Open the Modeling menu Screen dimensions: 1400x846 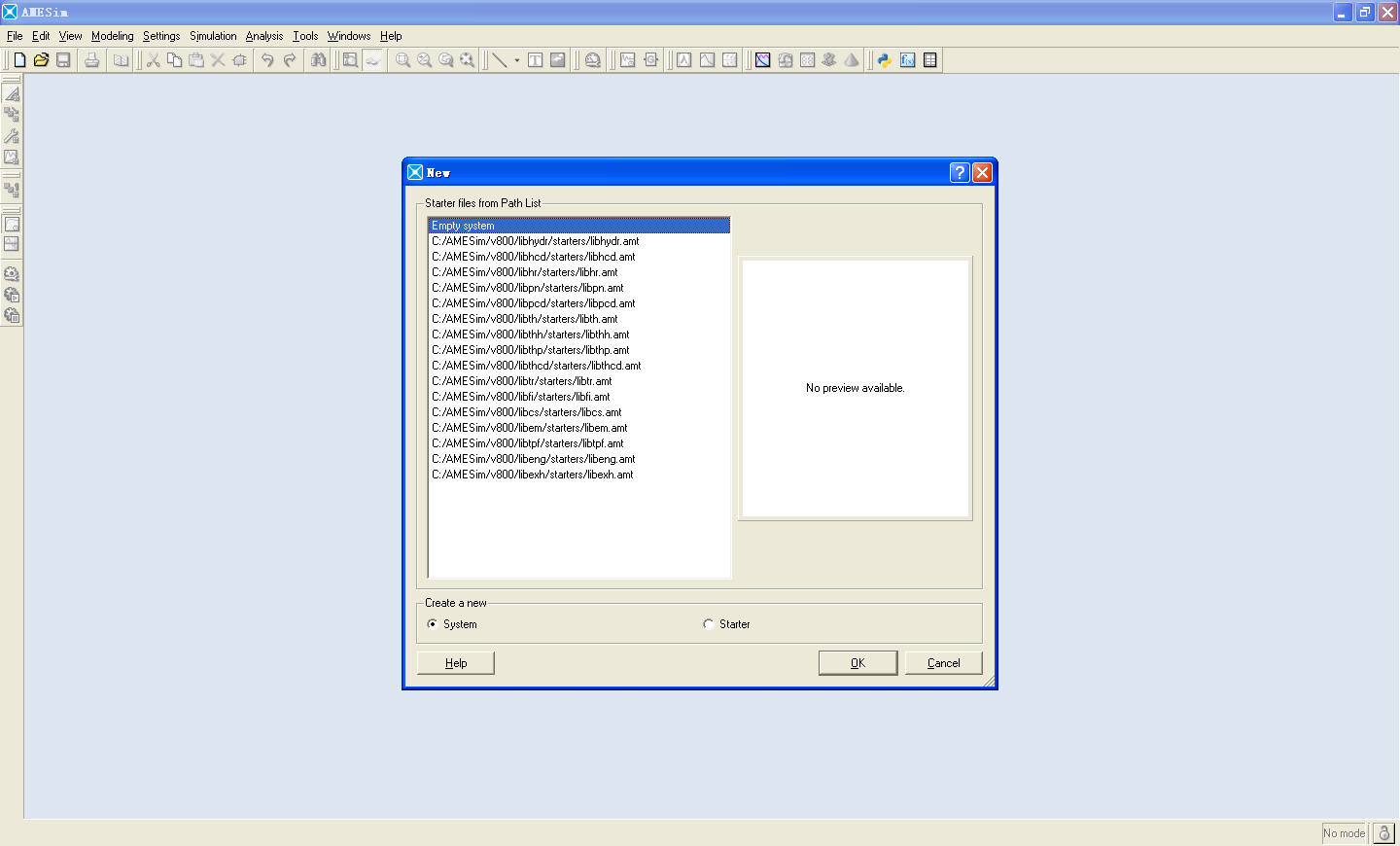click(113, 36)
